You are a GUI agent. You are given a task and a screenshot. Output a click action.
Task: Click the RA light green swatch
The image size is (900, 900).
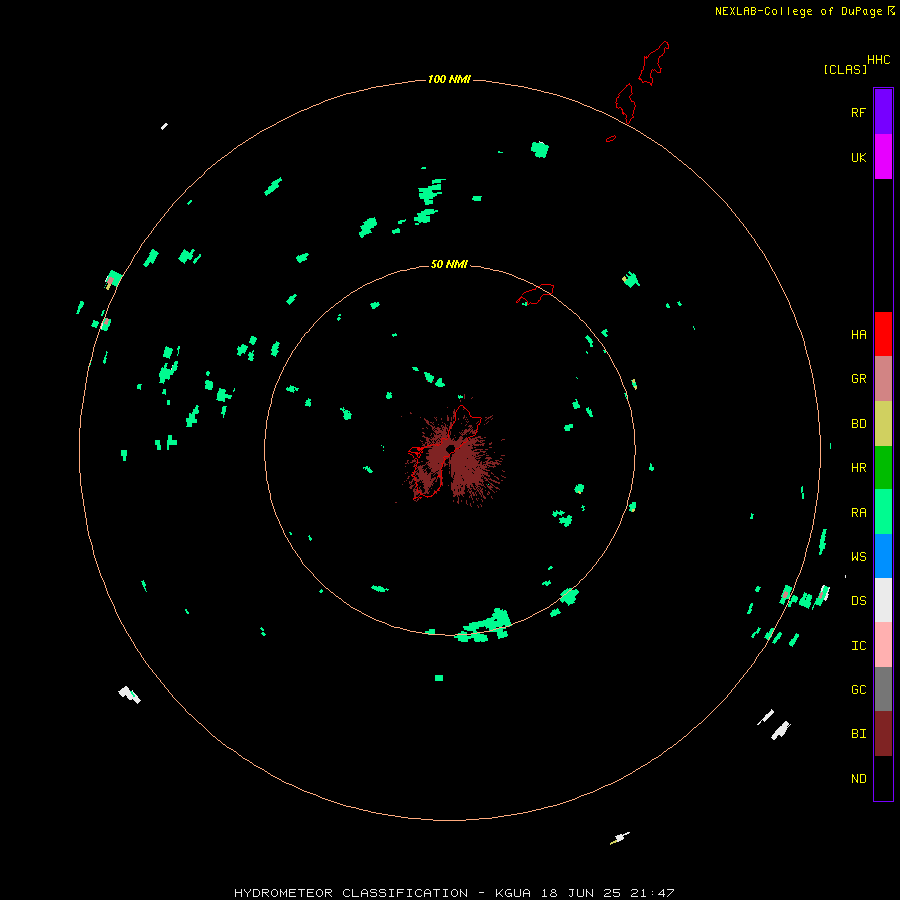[x=883, y=512]
